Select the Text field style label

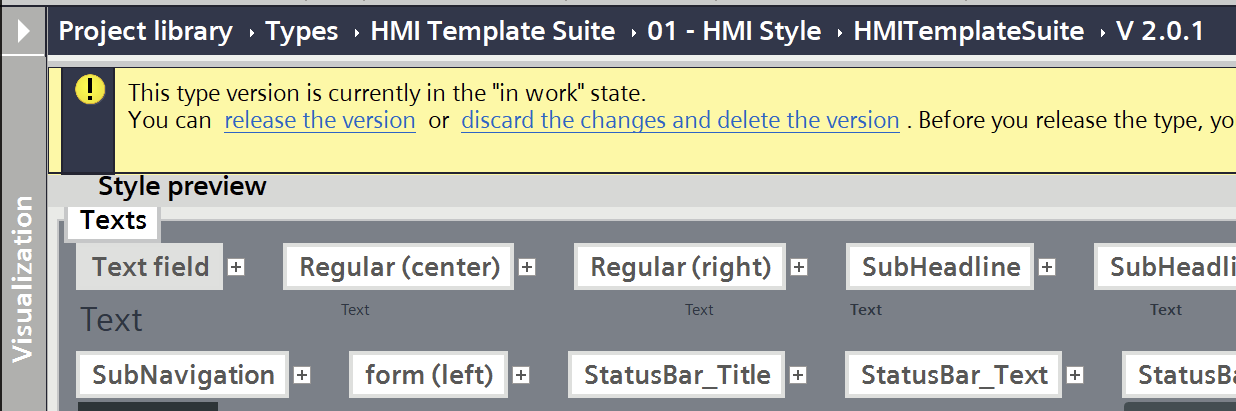pos(150,267)
